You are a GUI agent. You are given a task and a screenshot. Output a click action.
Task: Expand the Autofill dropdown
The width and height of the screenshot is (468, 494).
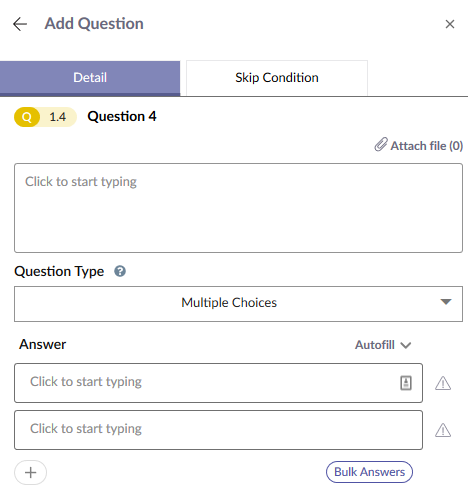[383, 345]
